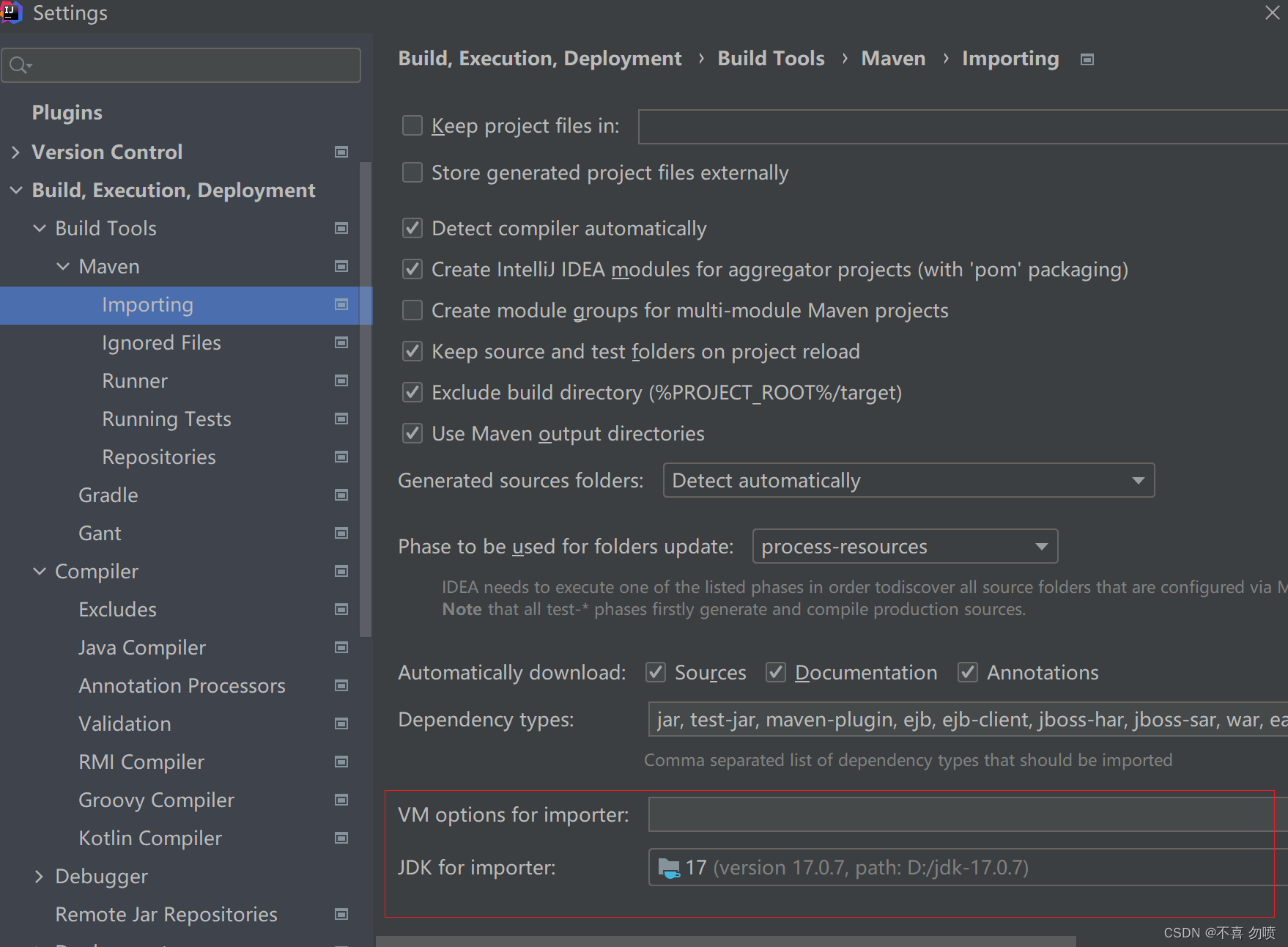Open Annotation Processors settings page
Viewport: 1288px width, 947px height.
pos(182,685)
